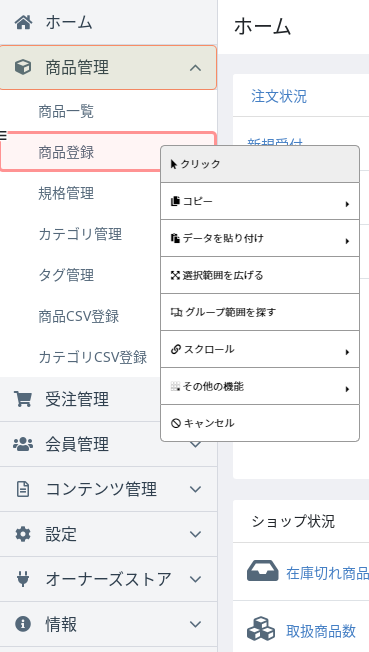The width and height of the screenshot is (369, 652).
Task: Expand the コンテンツ管理 chevron
Action: pyautogui.click(x=195, y=489)
